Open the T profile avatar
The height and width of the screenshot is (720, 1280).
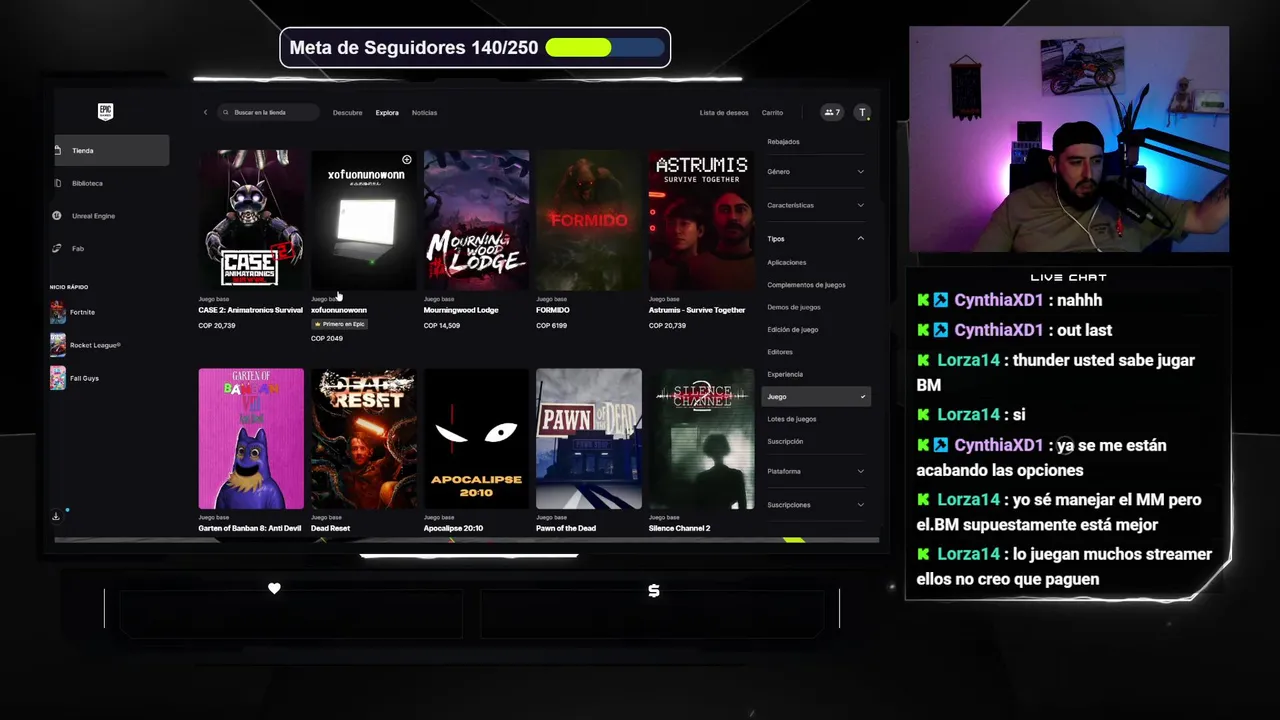coord(863,112)
